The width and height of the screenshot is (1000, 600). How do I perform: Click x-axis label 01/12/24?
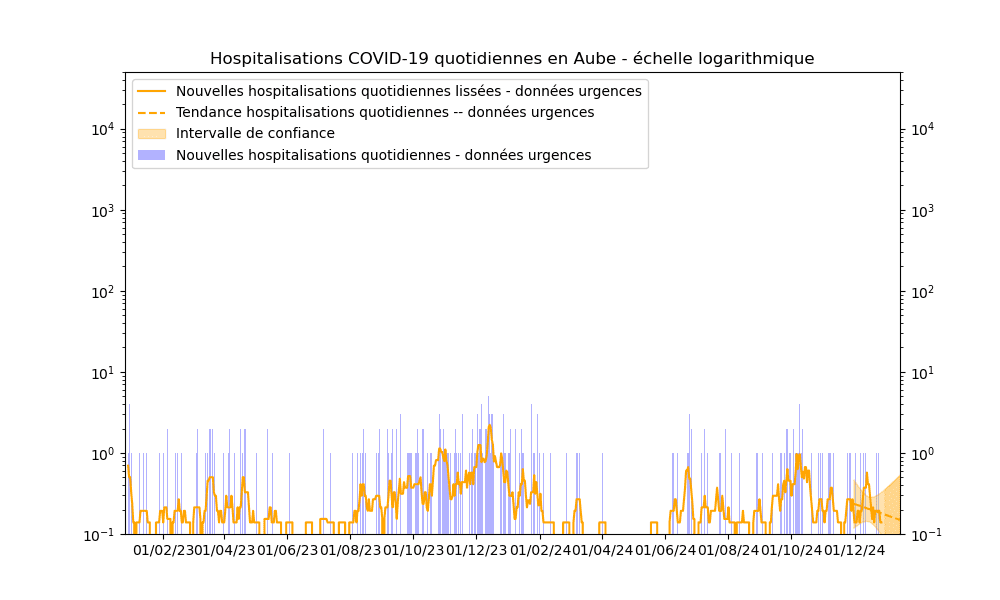click(855, 550)
